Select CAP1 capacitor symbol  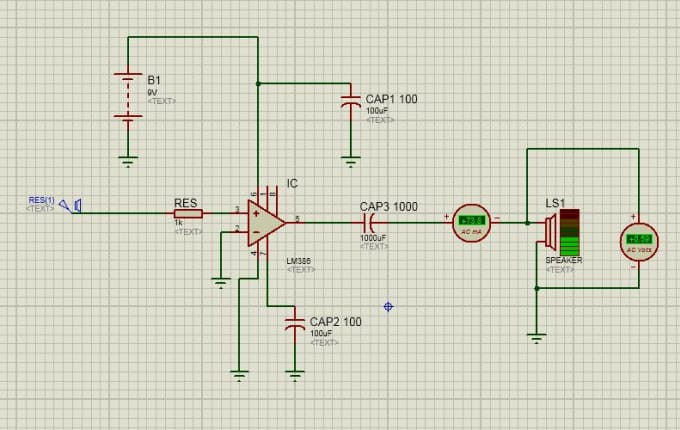[x=351, y=102]
